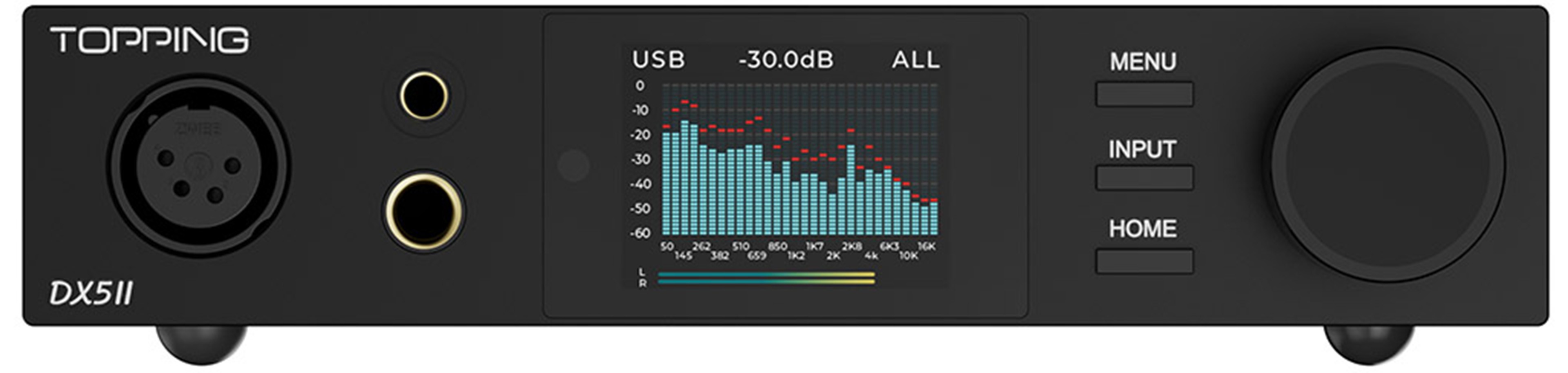Click the round IR sensor beside the display
The image size is (1568, 373).
pyautogui.click(x=573, y=165)
